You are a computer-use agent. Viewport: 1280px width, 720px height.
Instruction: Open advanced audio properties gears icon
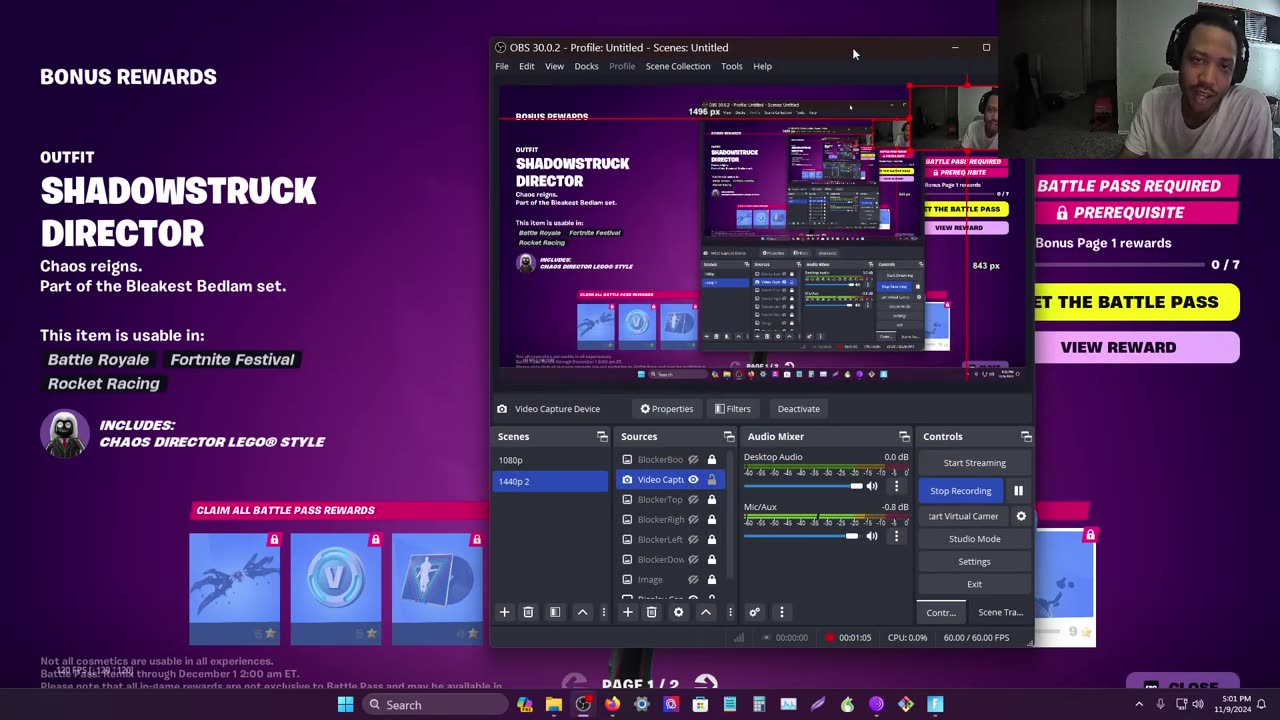[x=755, y=612]
